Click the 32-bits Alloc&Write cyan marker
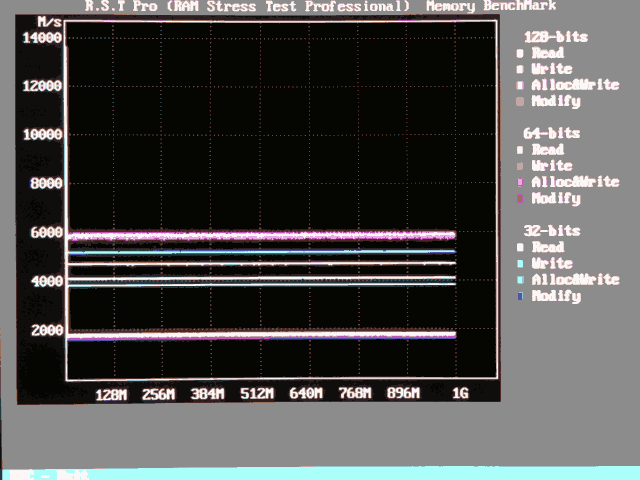Screen dimensions: 640x480 pyautogui.click(x=520, y=280)
